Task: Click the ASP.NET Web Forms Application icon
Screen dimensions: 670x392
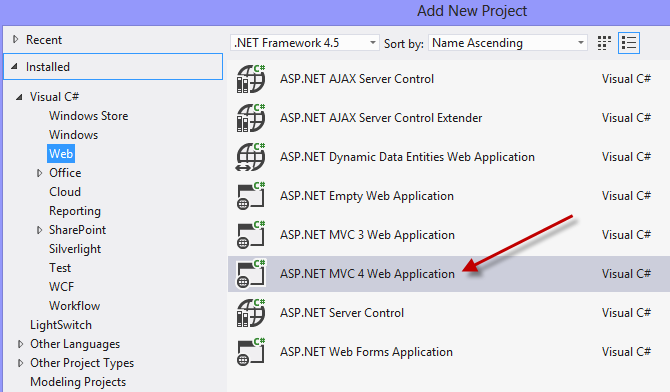Action: [x=251, y=352]
